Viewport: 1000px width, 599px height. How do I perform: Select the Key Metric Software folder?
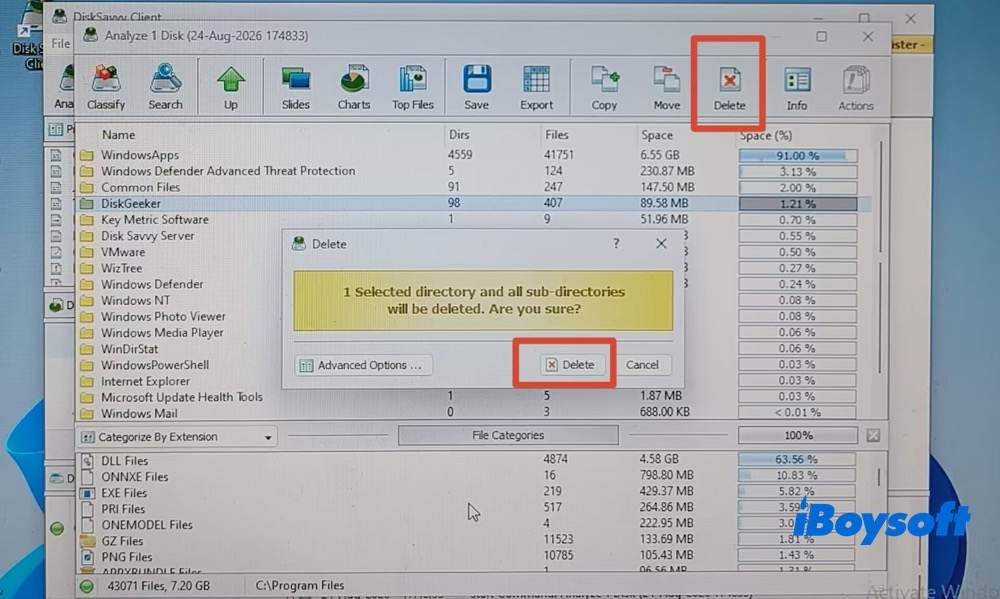pyautogui.click(x=472, y=219)
